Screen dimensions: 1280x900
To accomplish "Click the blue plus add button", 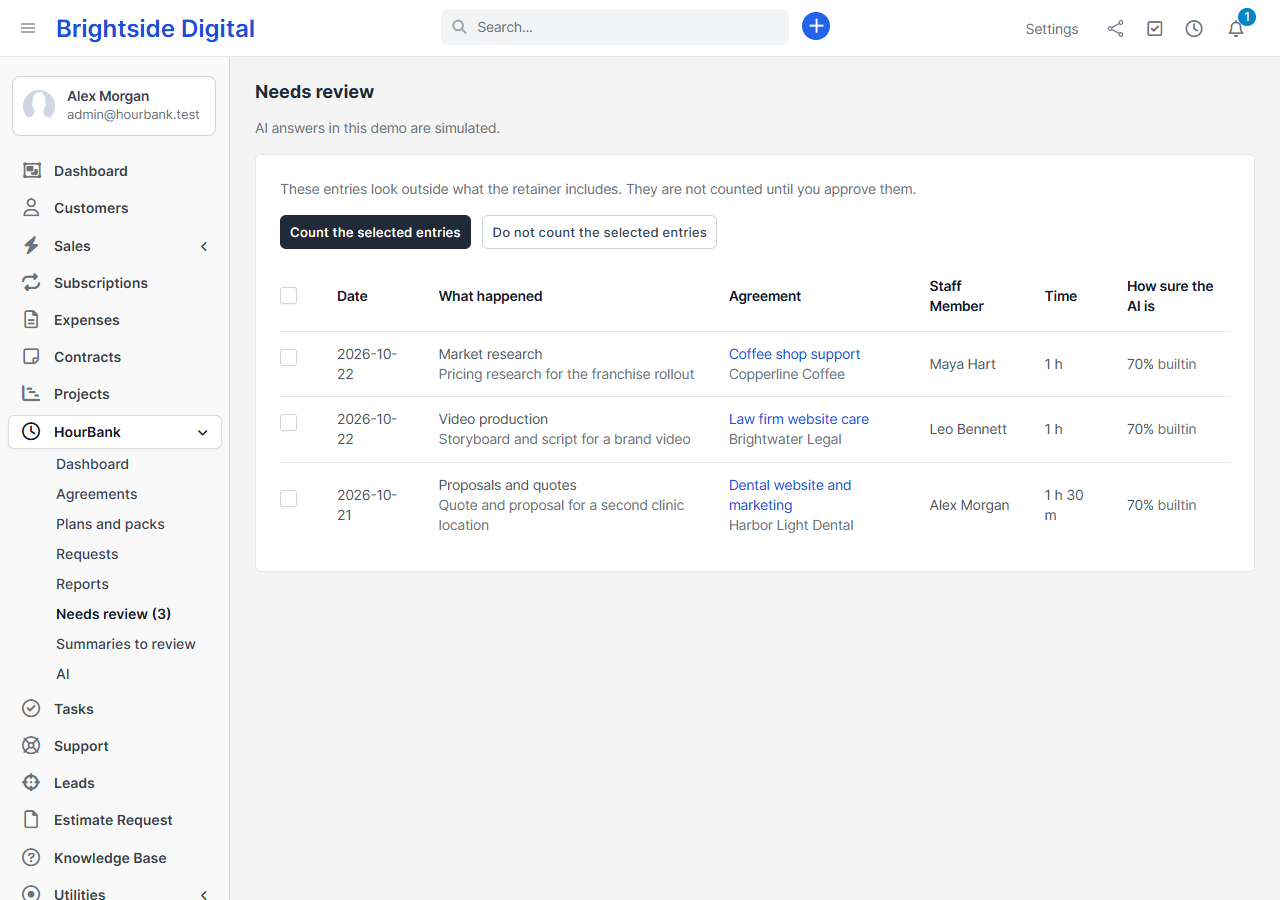I will coord(816,26).
